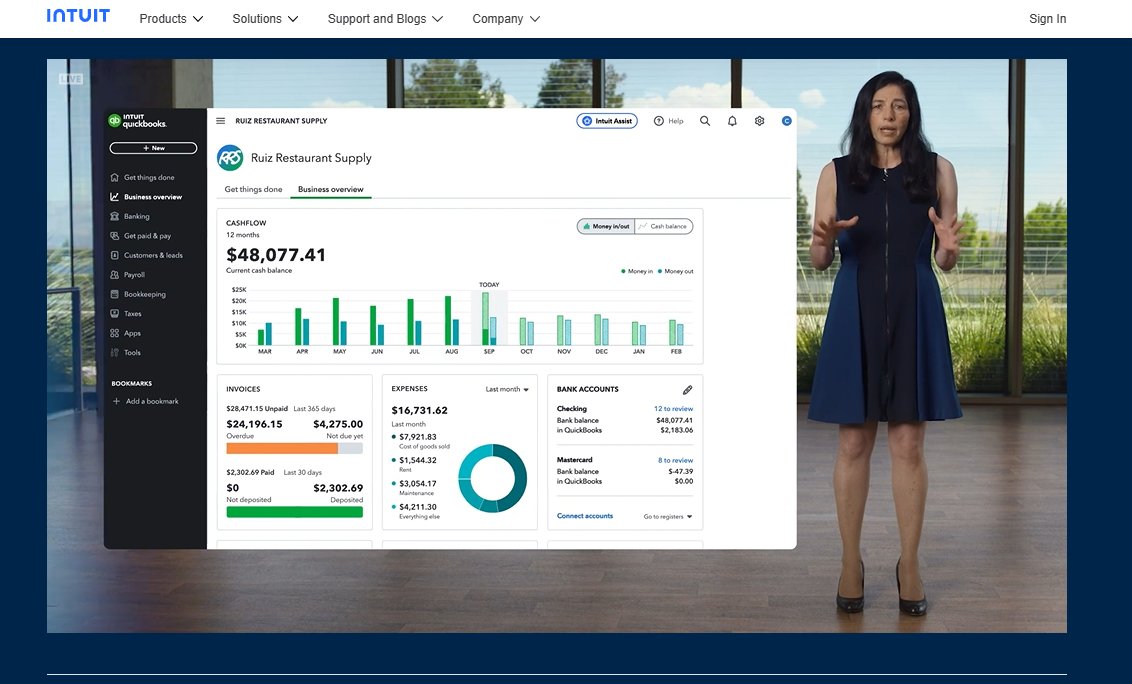Image resolution: width=1132 pixels, height=684 pixels.
Task: Toggle the Money in/out view
Action: click(x=606, y=226)
